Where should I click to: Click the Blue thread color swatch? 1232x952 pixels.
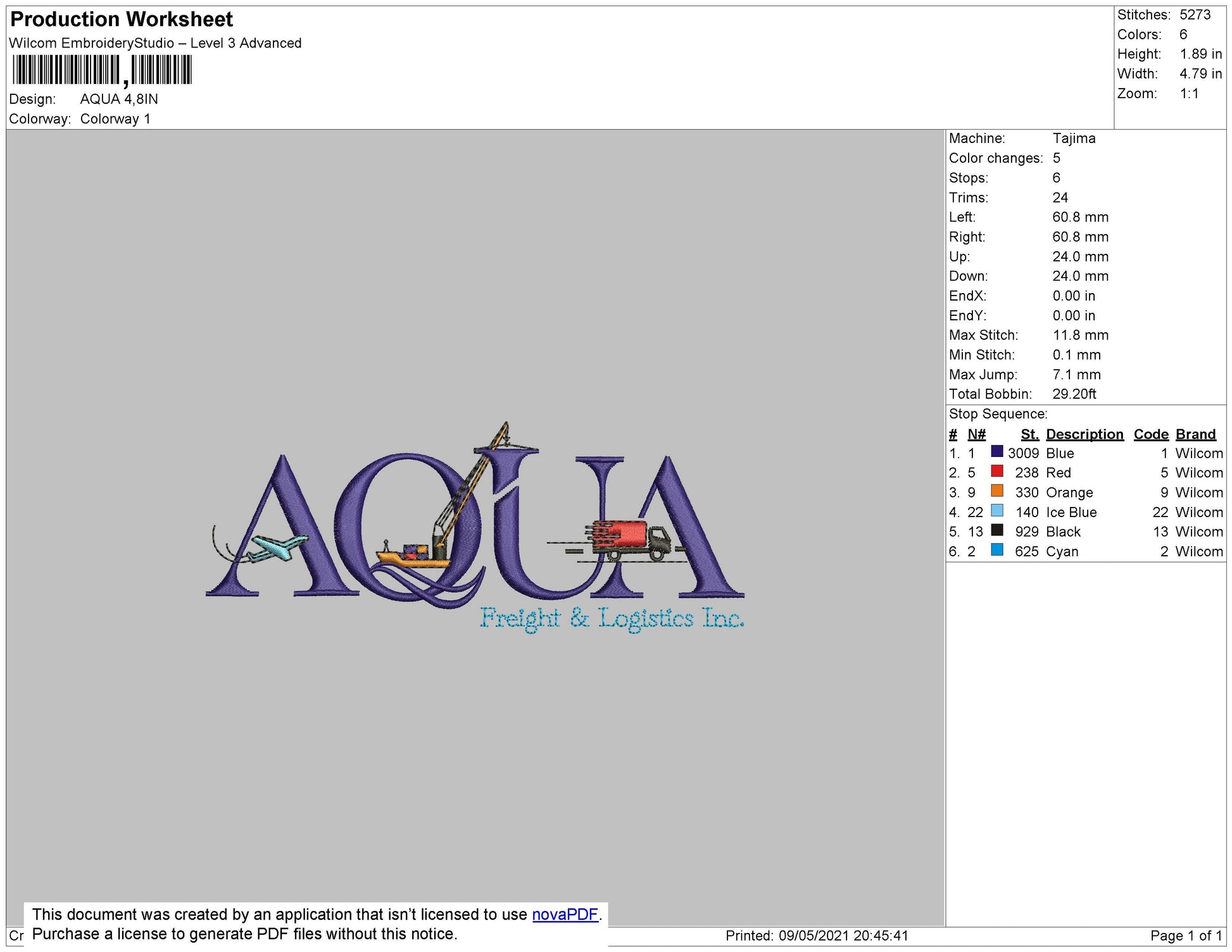pyautogui.click(x=996, y=451)
